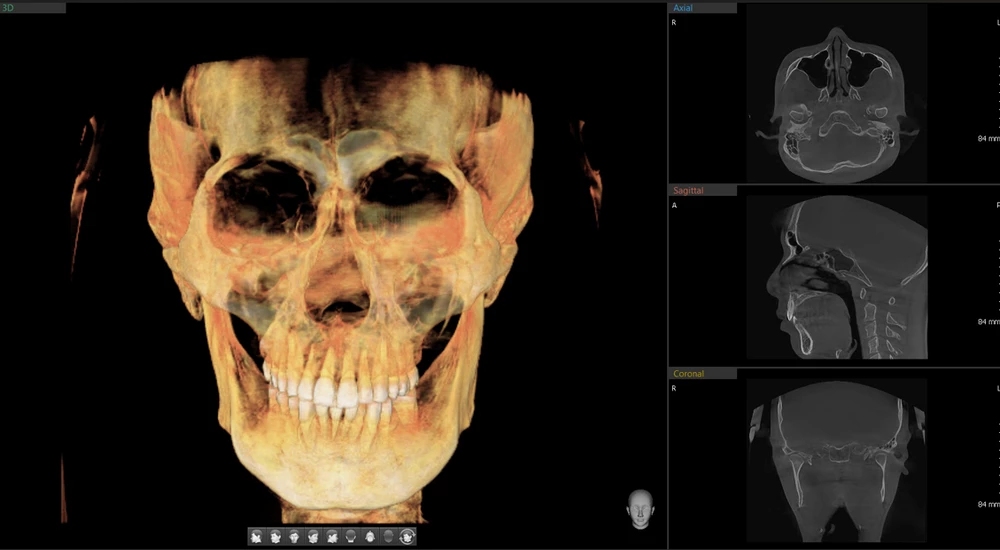The image size is (1000, 550).
Task: Enable the auto-rotate head icon with circular arrows
Action: [407, 537]
